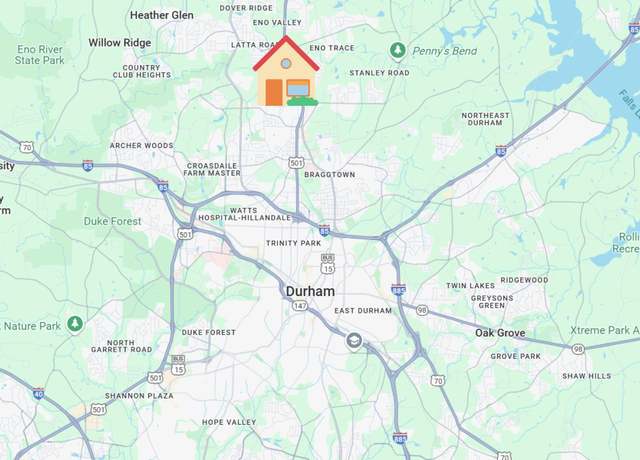Image resolution: width=640 pixels, height=460 pixels.
Task: Click US 501 shield near Braggtown
Action: (296, 163)
